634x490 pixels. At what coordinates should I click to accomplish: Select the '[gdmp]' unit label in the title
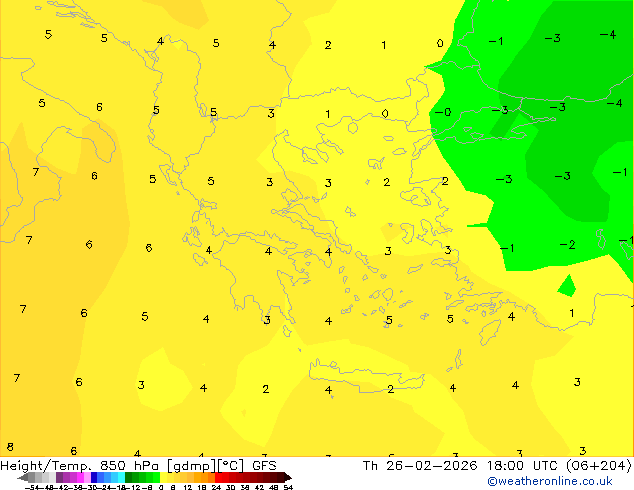[x=191, y=466]
